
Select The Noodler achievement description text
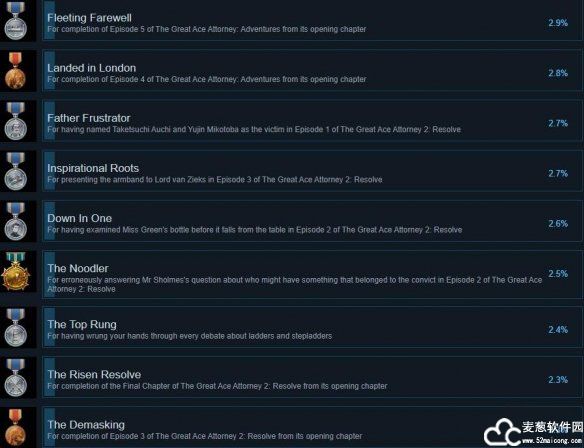(295, 285)
